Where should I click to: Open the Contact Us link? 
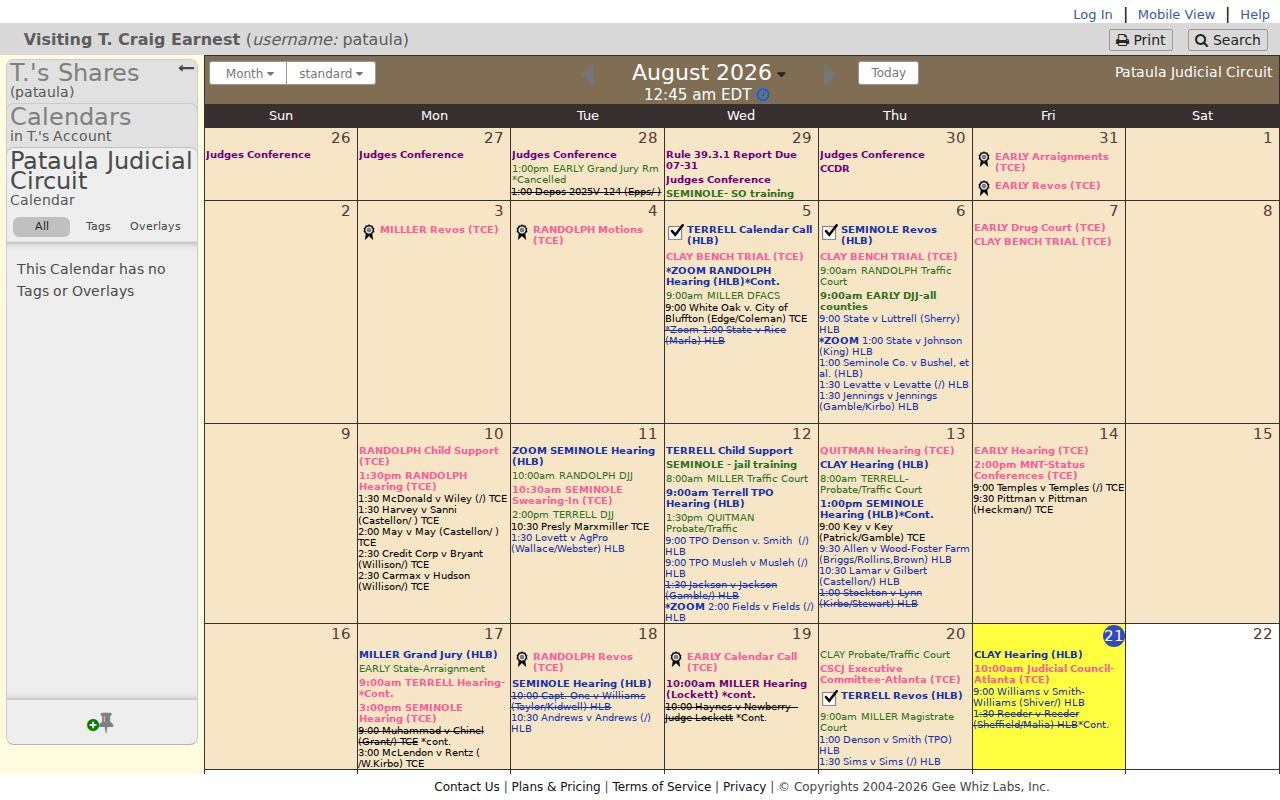(466, 787)
